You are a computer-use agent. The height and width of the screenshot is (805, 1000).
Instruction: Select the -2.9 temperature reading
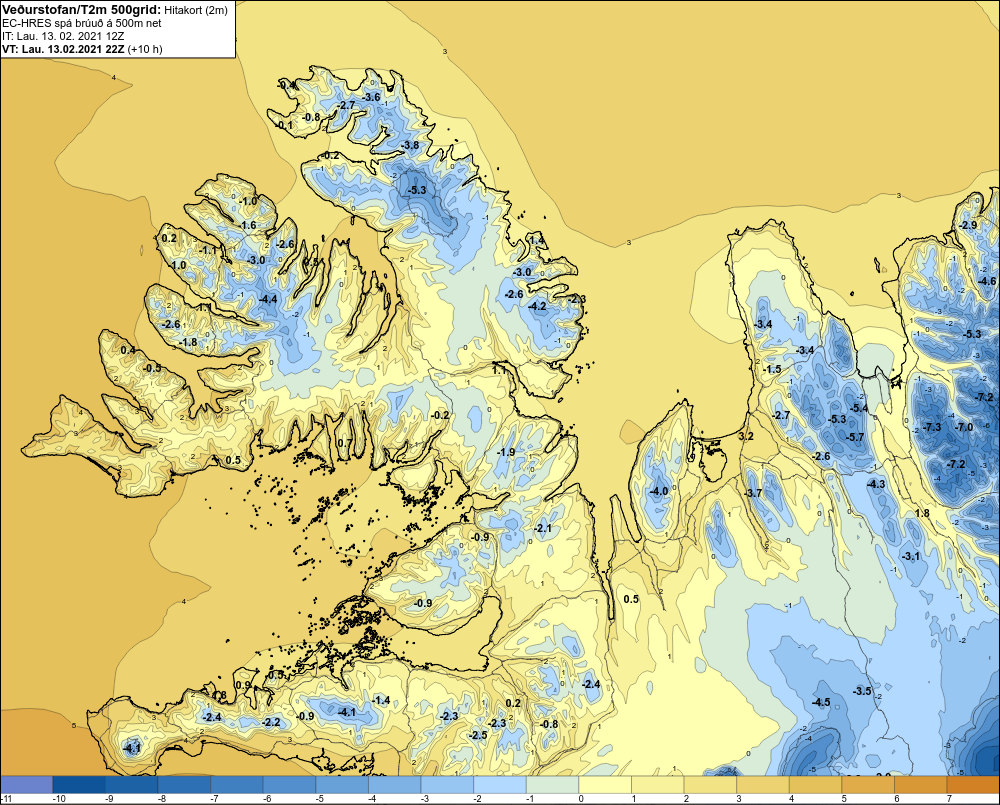968,226
